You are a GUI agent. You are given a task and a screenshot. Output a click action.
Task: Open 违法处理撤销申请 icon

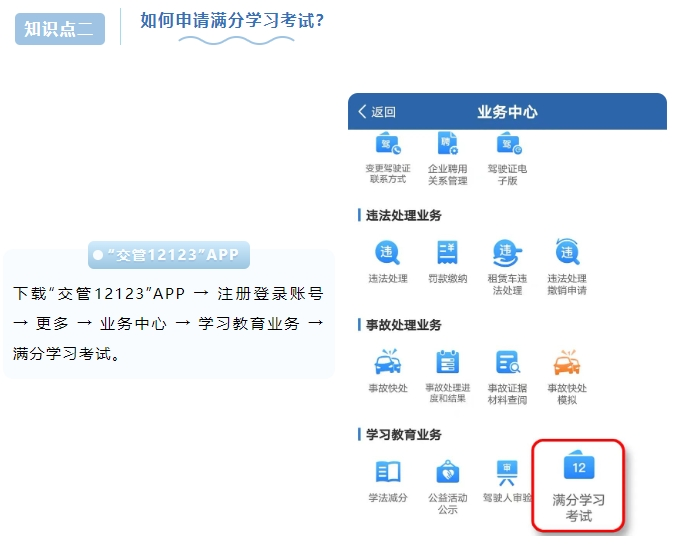(x=567, y=252)
